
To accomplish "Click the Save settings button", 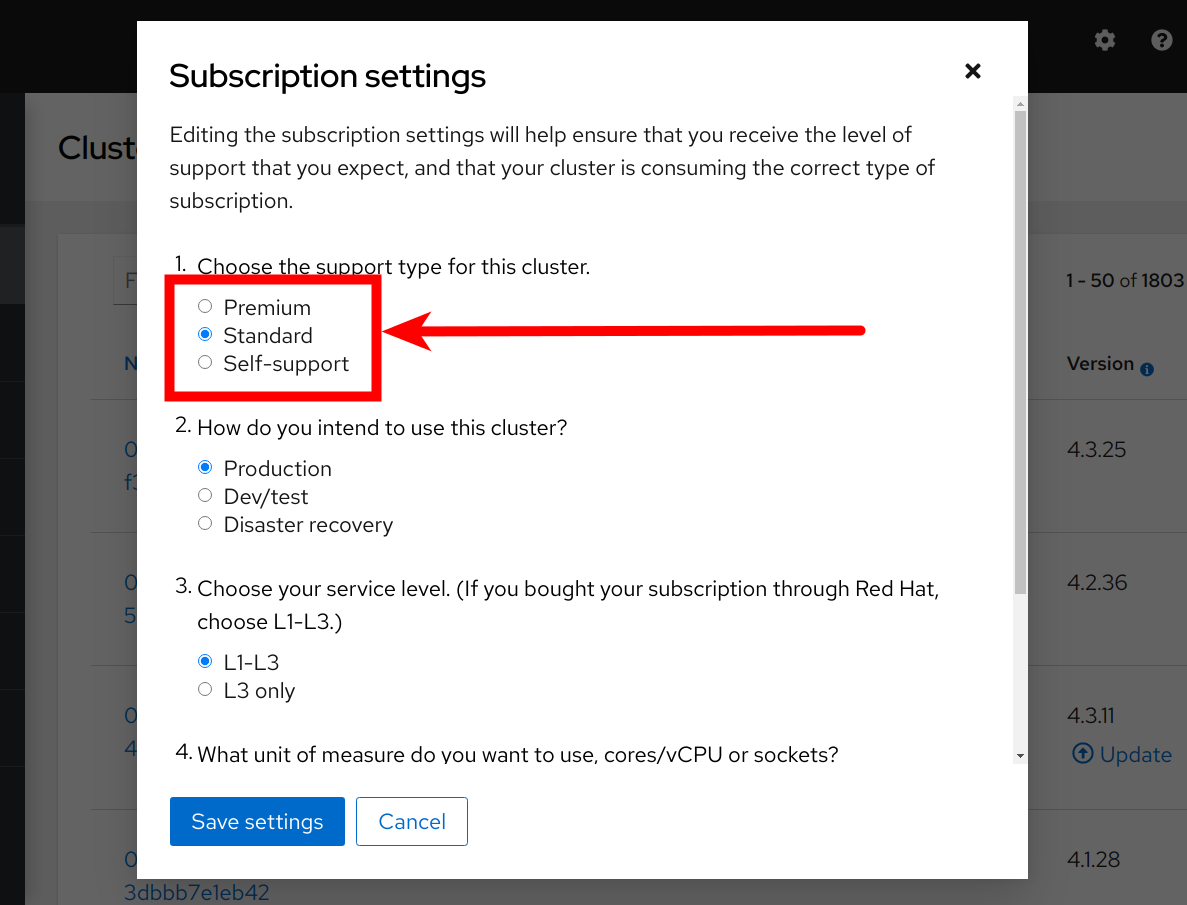I will click(257, 821).
